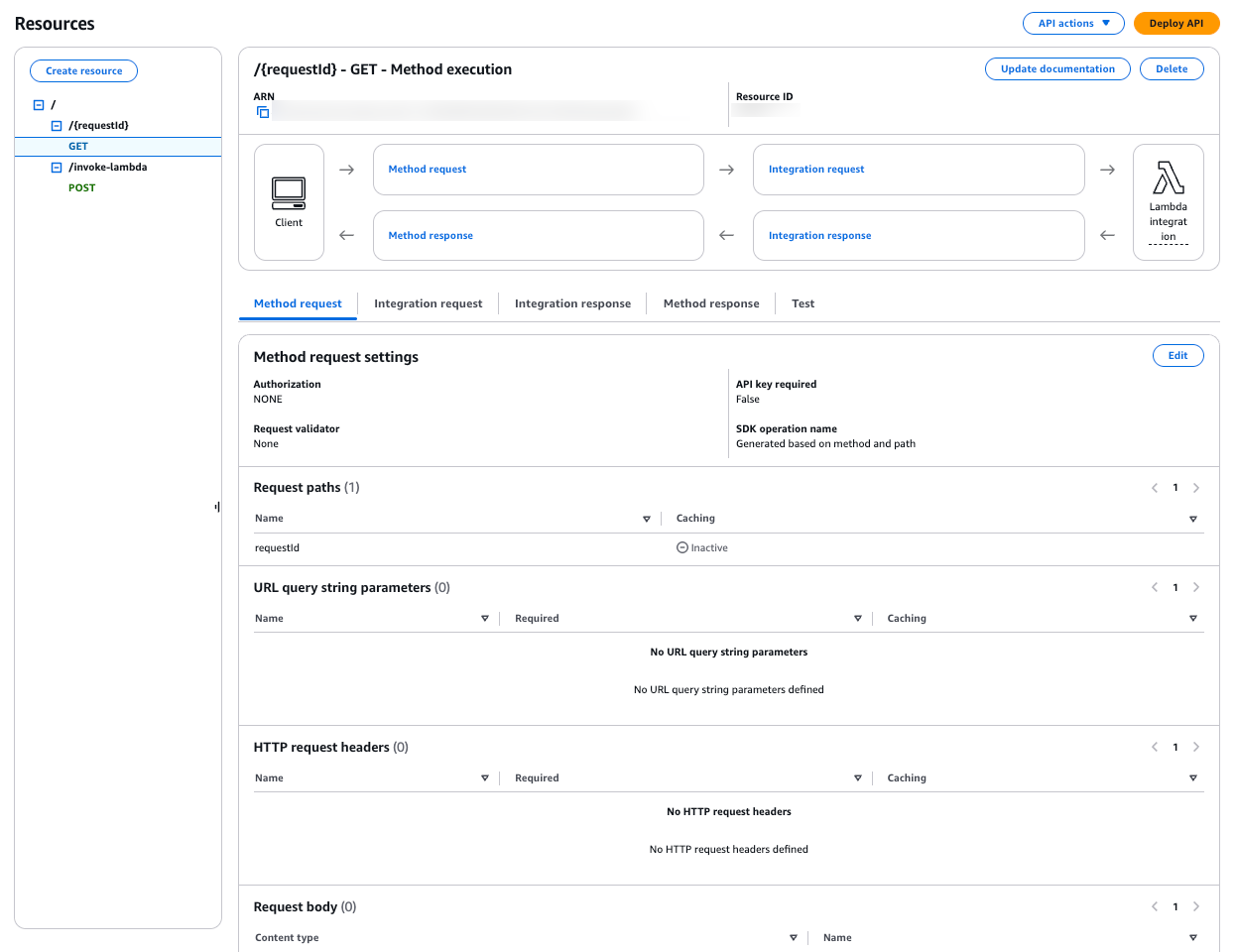
Task: Collapse the Resources sidebar panel
Action: pos(216,506)
